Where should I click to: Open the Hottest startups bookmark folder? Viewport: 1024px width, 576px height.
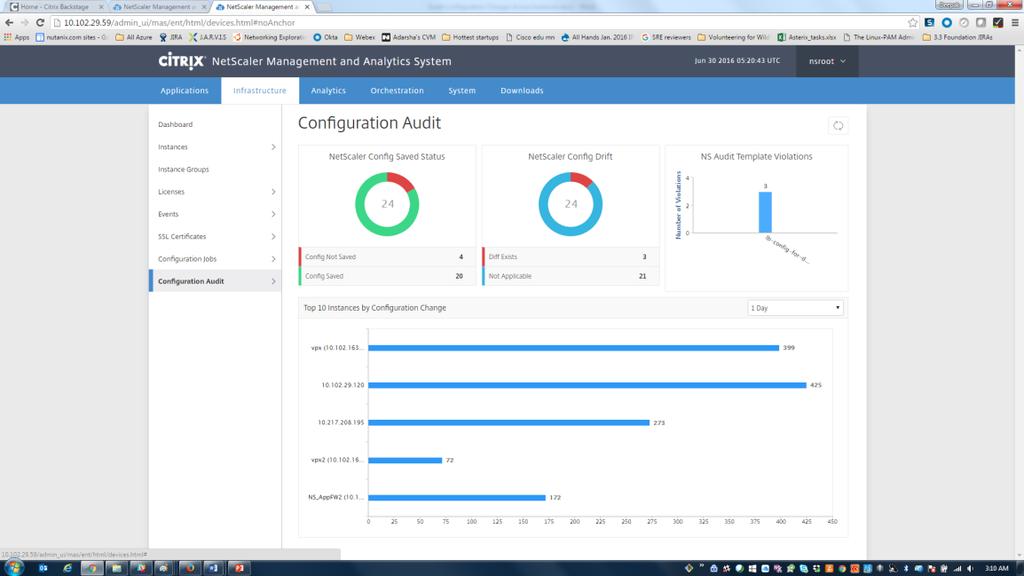[x=470, y=37]
